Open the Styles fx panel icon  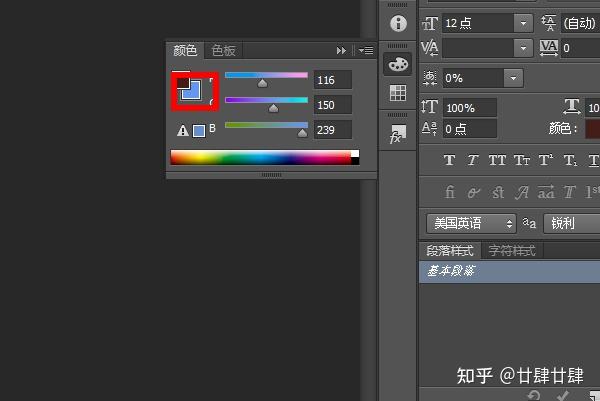(398, 134)
